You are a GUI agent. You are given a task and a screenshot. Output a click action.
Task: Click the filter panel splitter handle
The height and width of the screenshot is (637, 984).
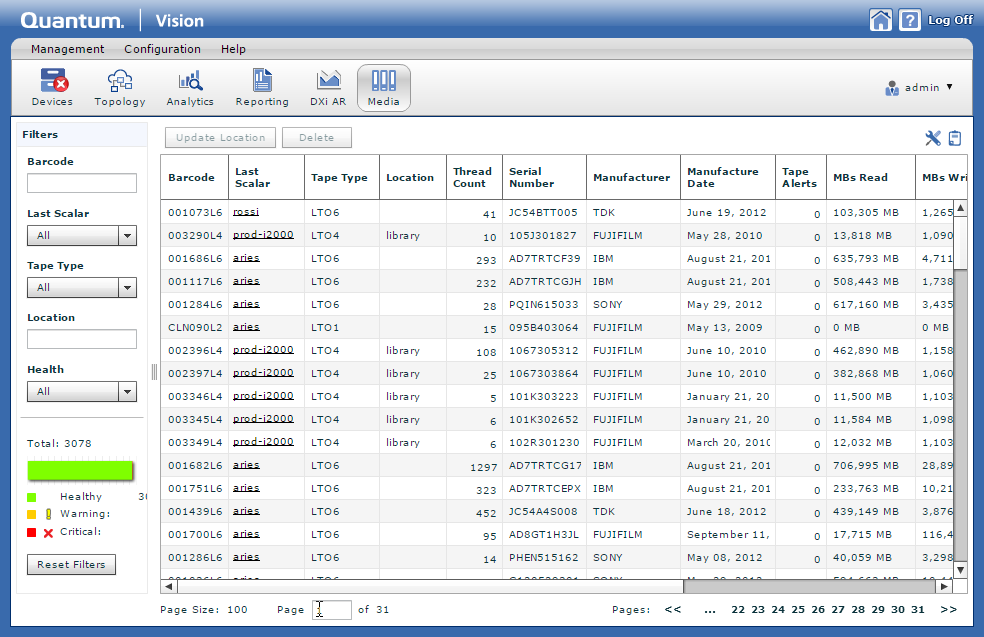[x=154, y=372]
